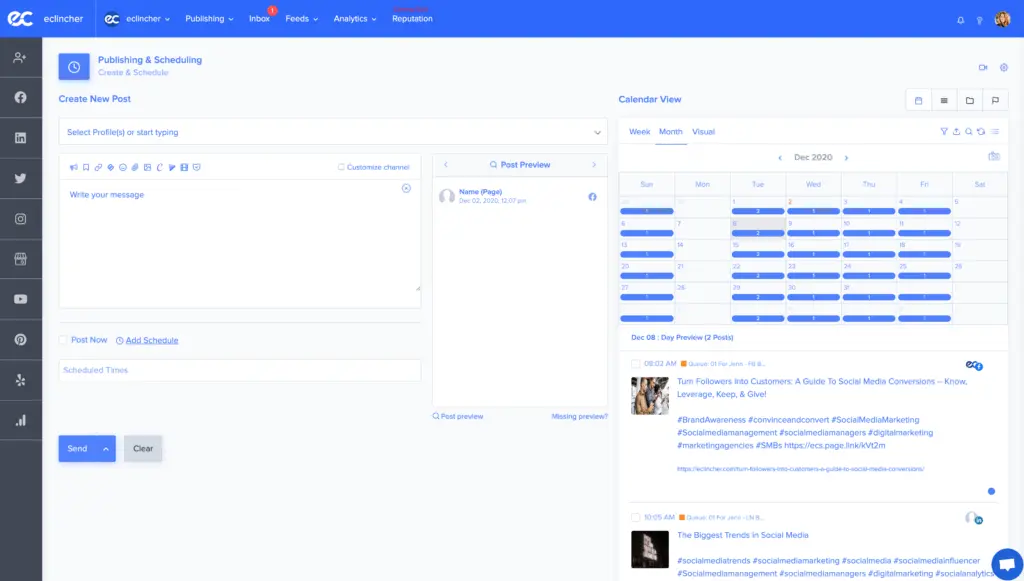This screenshot has height=581, width=1024.
Task: Enable the Post Now checkbox
Action: (x=66, y=340)
